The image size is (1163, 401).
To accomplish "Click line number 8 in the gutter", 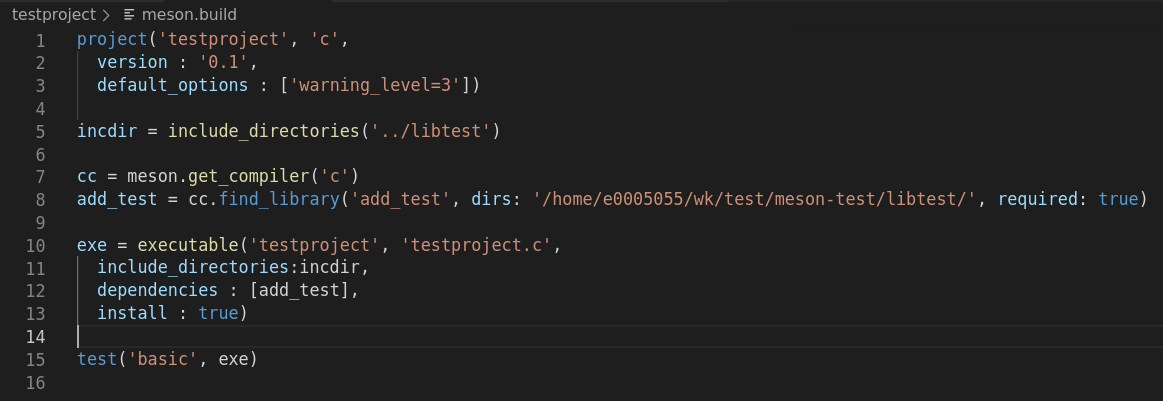I will coord(39,200).
